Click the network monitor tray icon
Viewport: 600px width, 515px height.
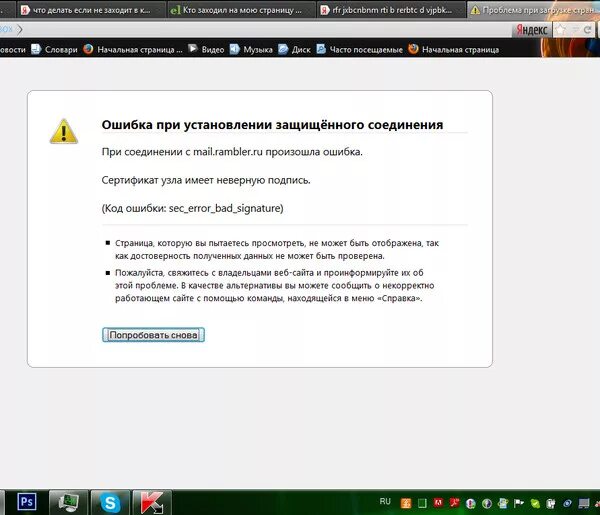(584, 503)
